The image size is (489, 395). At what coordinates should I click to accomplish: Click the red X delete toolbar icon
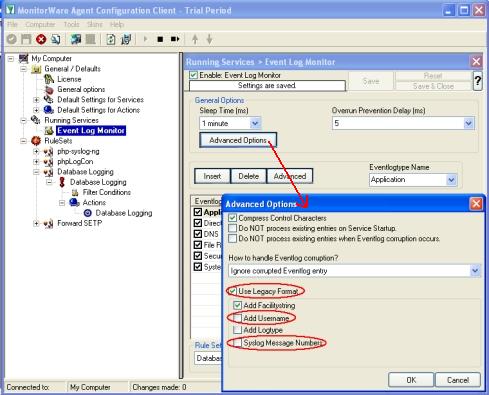(x=41, y=39)
